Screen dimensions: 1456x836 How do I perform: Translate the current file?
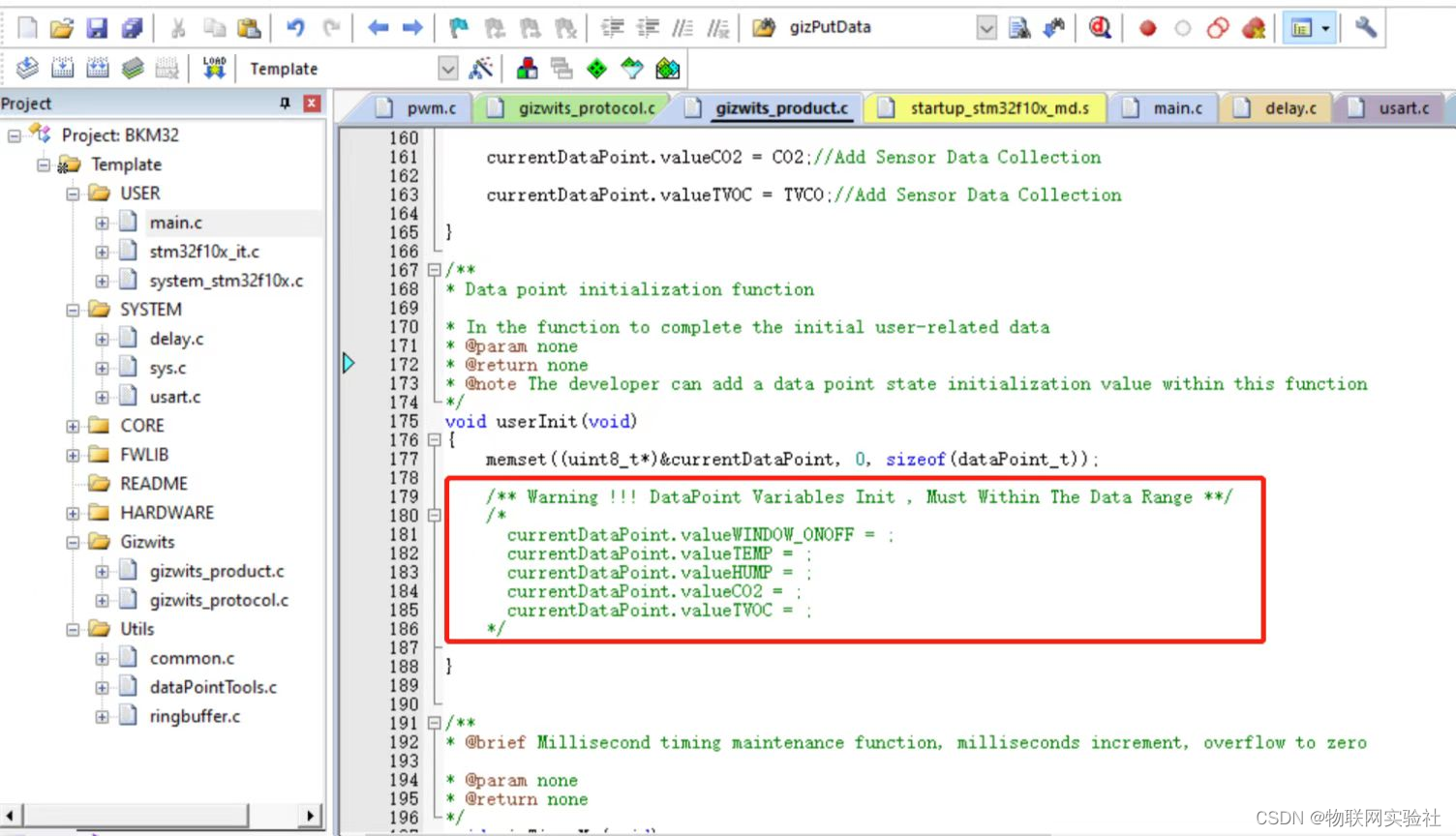[27, 68]
